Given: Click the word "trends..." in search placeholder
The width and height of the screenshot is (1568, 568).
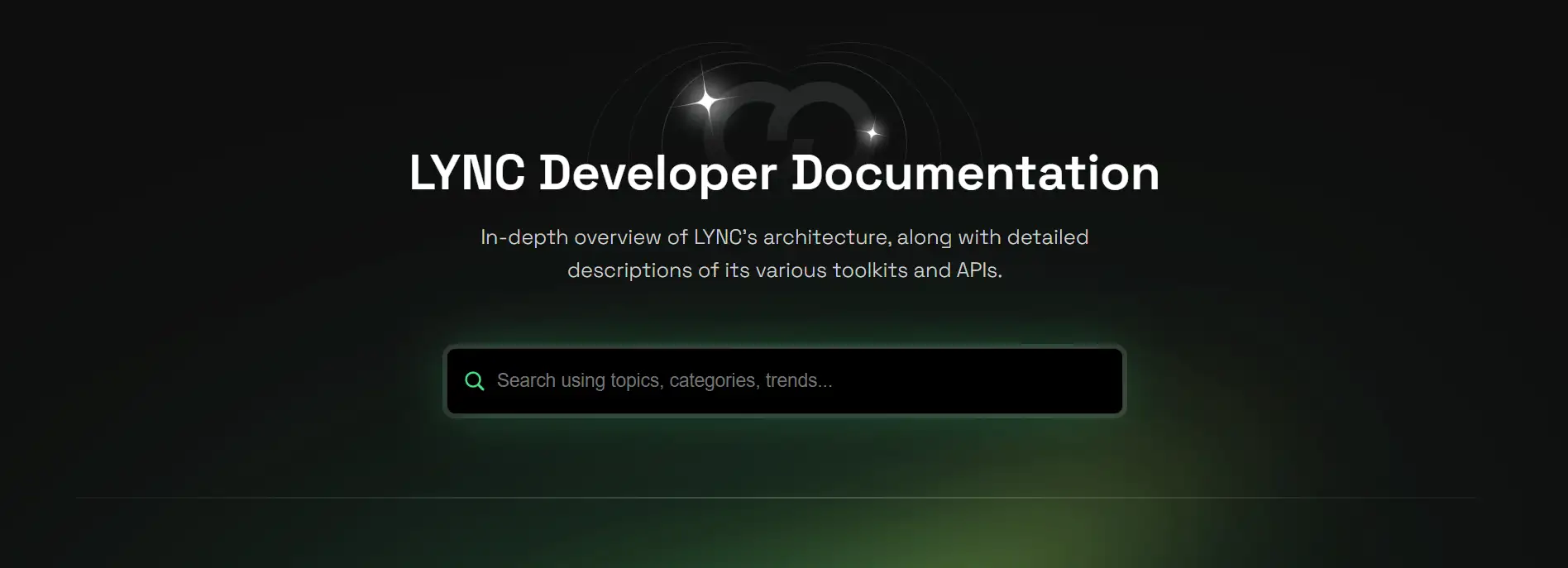Looking at the screenshot, I should point(798,381).
